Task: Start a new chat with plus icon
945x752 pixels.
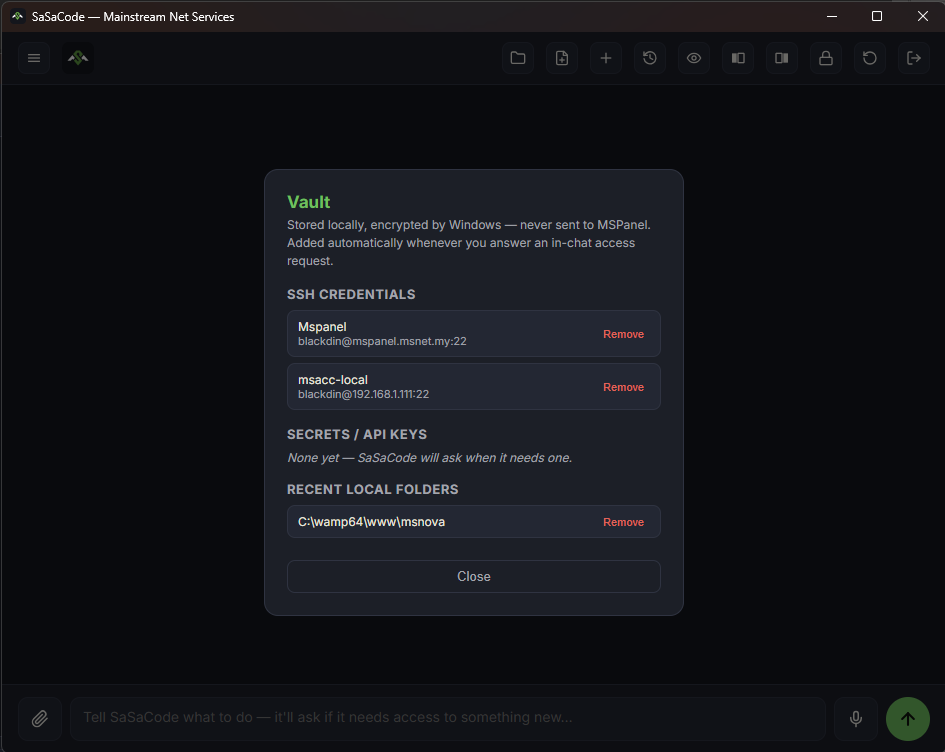Action: point(606,58)
